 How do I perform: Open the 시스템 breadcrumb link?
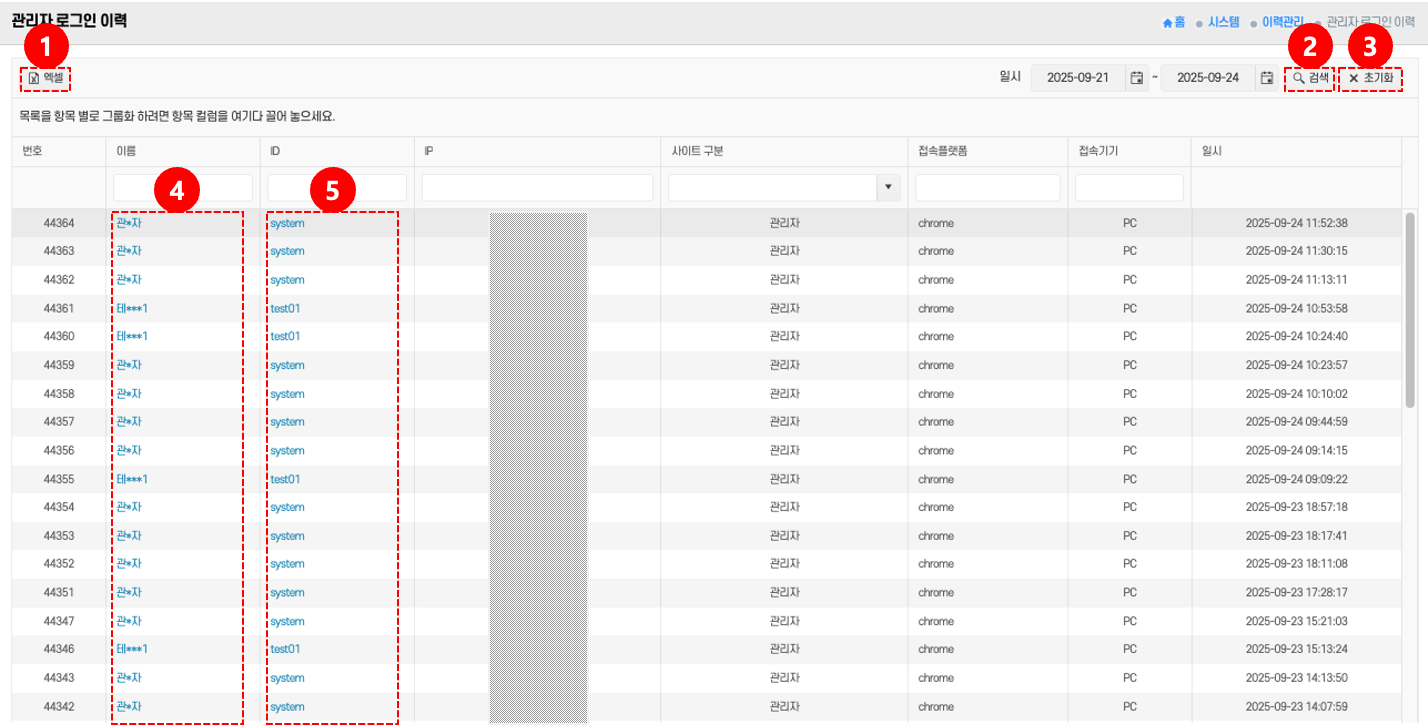(1223, 22)
